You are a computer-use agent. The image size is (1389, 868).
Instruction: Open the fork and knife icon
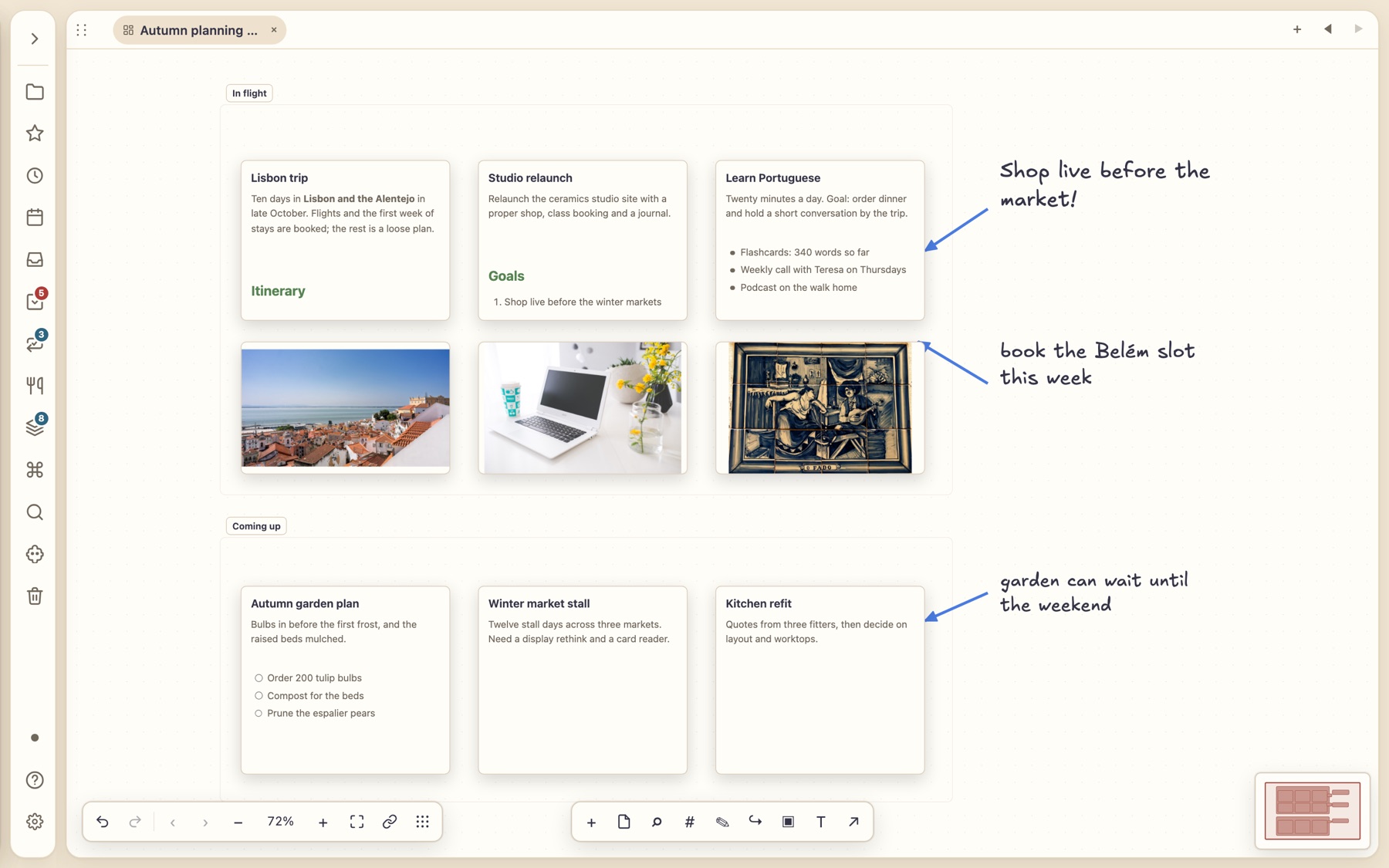coord(35,386)
